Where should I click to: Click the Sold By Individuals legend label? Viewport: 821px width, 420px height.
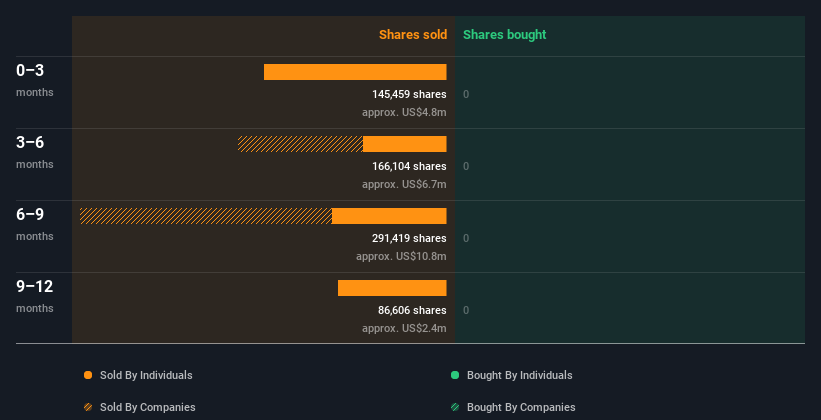146,375
